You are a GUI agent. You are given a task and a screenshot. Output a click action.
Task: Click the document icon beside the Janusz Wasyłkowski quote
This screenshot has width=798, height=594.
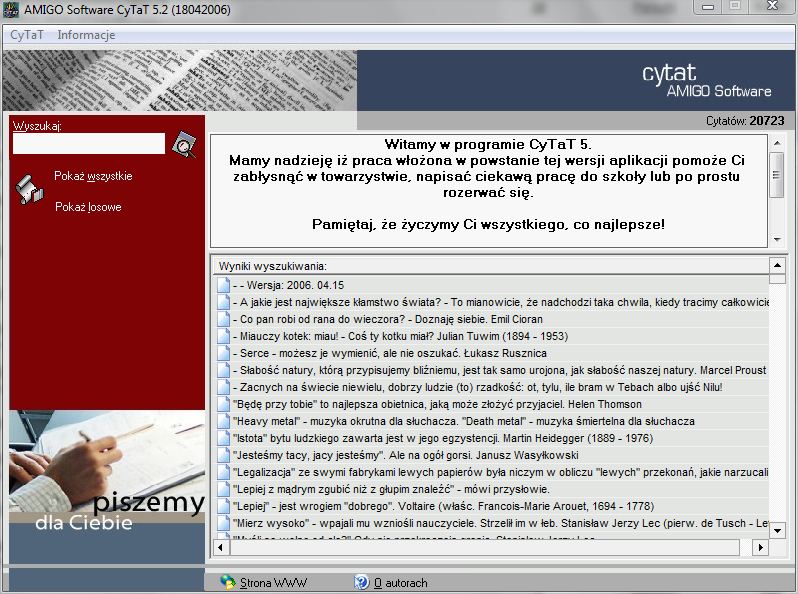223,455
